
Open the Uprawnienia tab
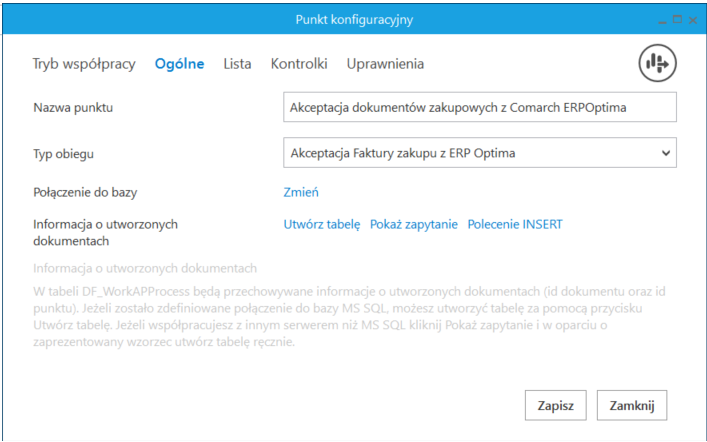[x=385, y=64]
